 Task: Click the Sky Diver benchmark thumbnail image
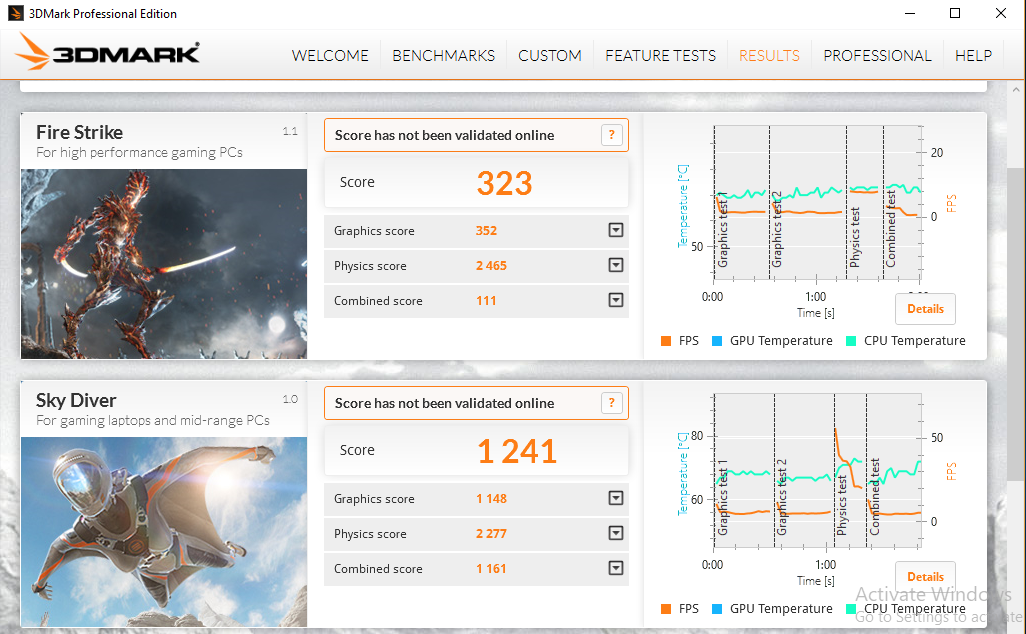164,532
